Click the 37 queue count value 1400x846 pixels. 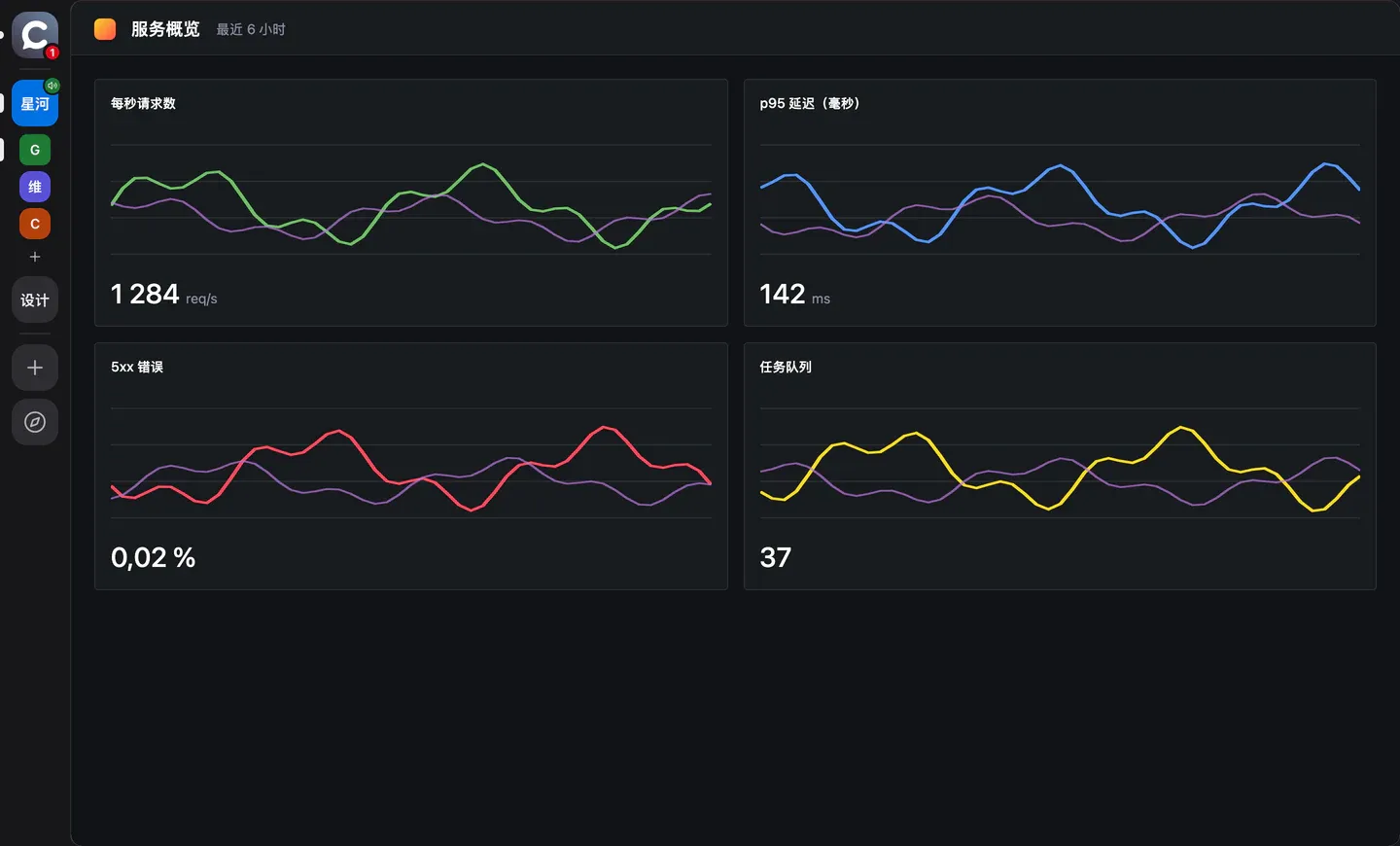tap(775, 557)
